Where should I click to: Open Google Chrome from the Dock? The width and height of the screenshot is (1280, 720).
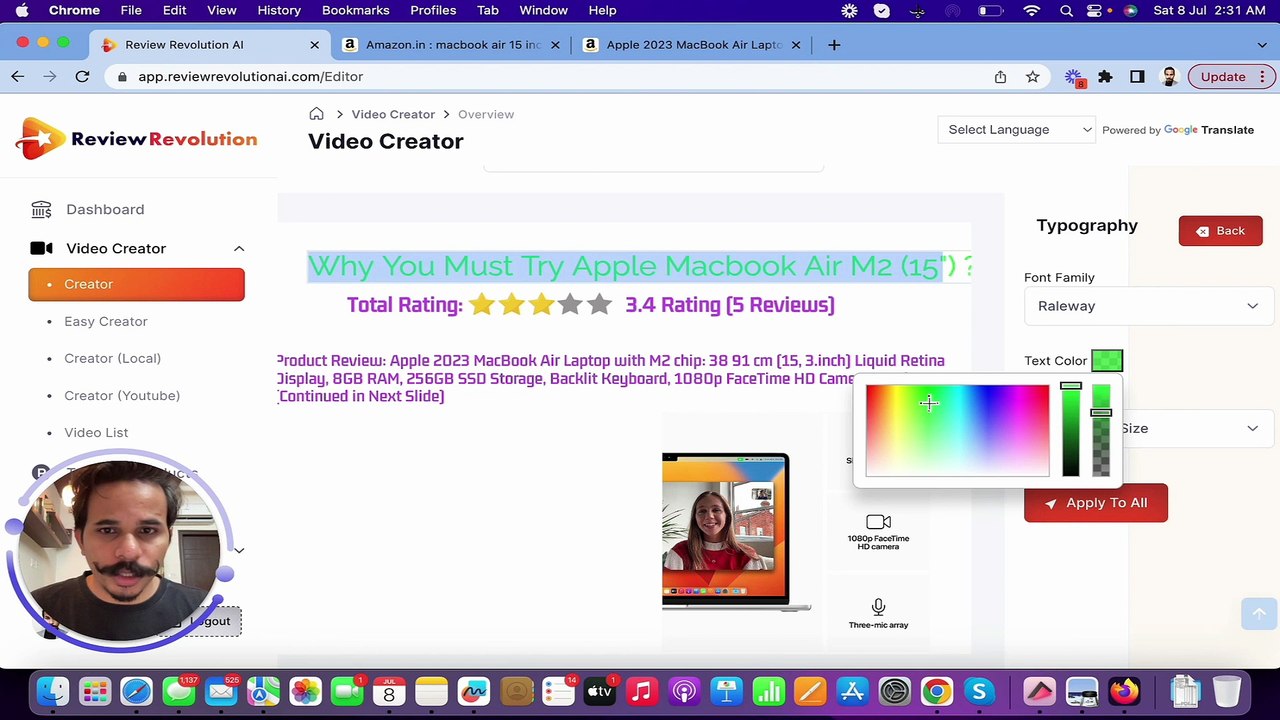point(937,691)
